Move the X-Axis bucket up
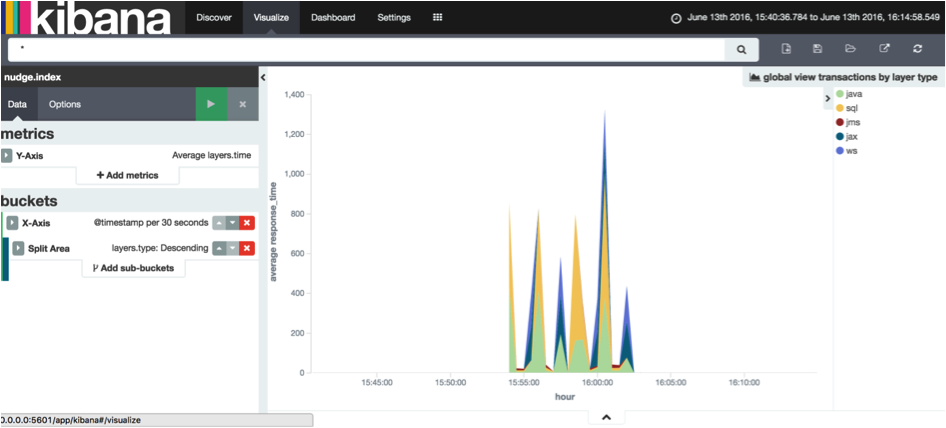Viewport: 946px width, 428px height. tap(218, 223)
